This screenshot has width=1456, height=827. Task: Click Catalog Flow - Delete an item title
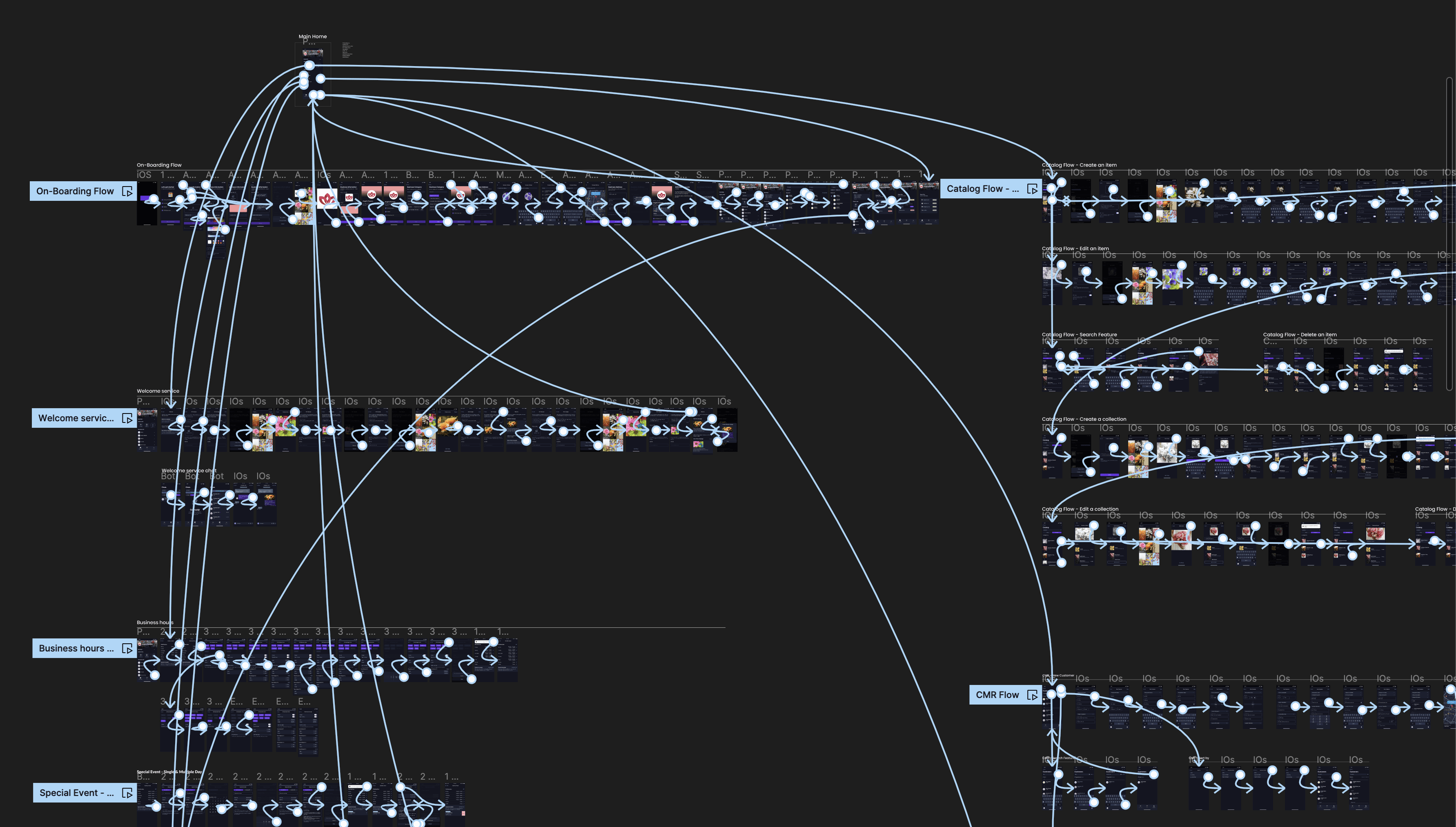tap(1299, 335)
